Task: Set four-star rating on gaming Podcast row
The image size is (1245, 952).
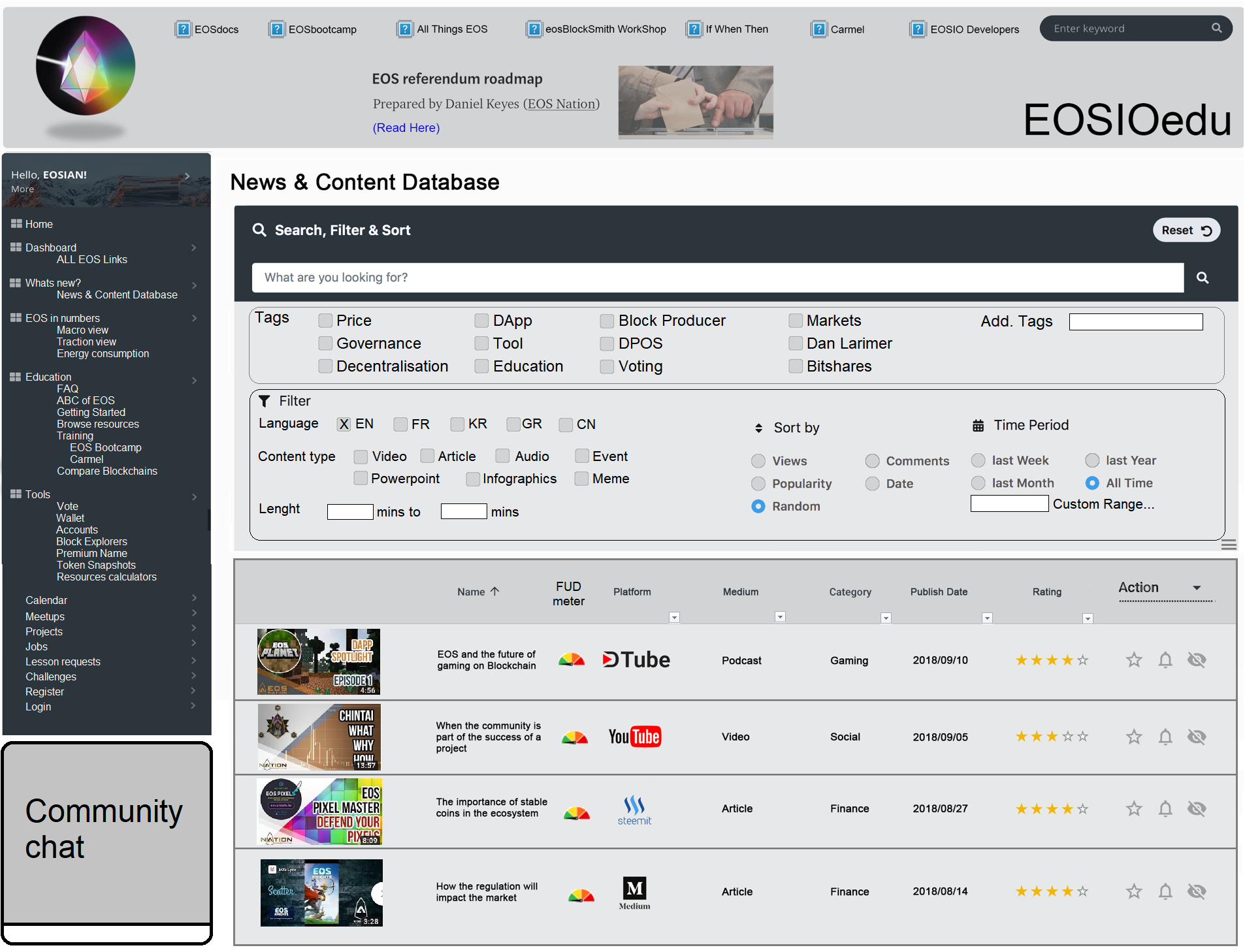Action: 1067,660
